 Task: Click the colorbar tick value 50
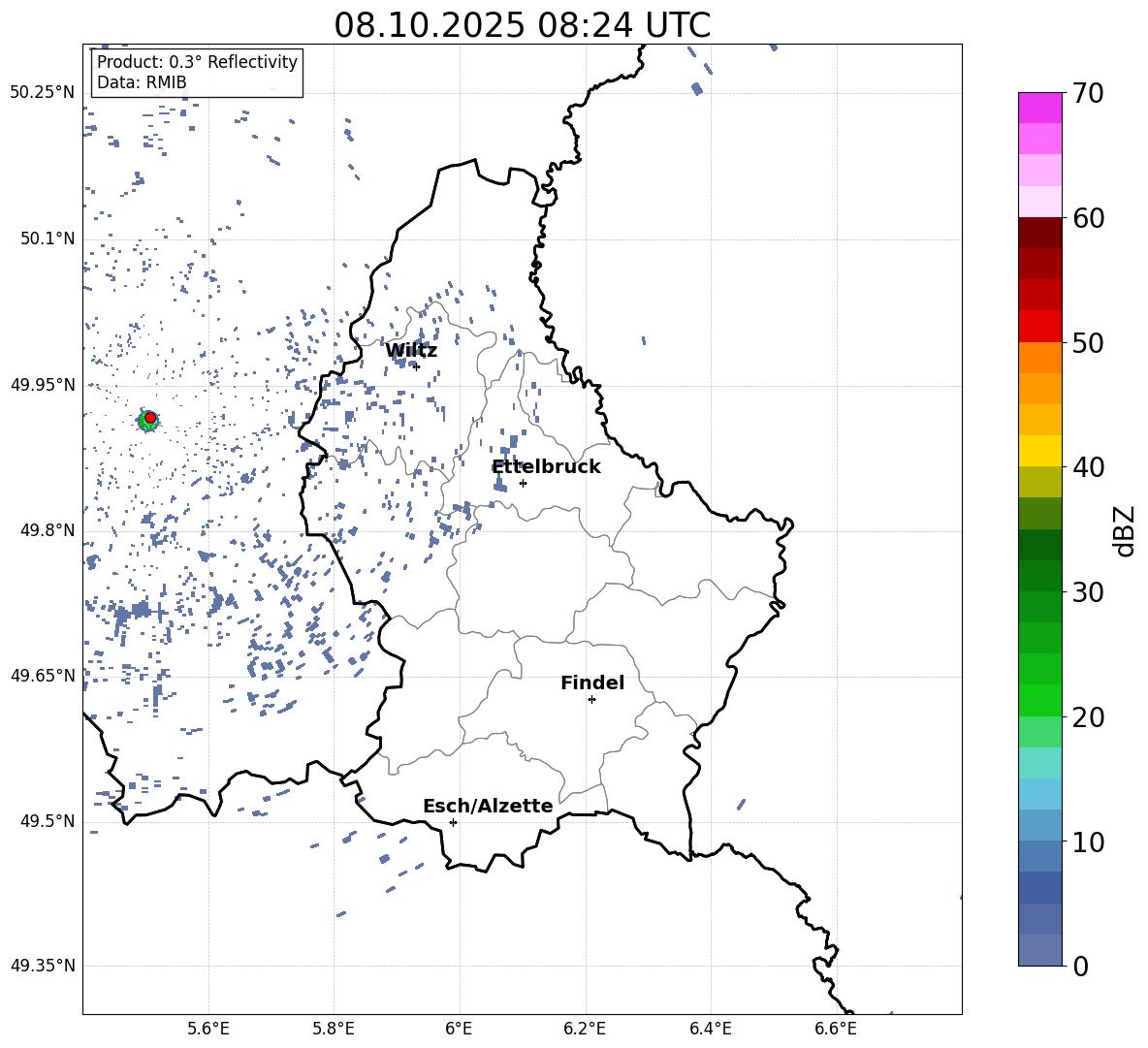(x=1088, y=343)
